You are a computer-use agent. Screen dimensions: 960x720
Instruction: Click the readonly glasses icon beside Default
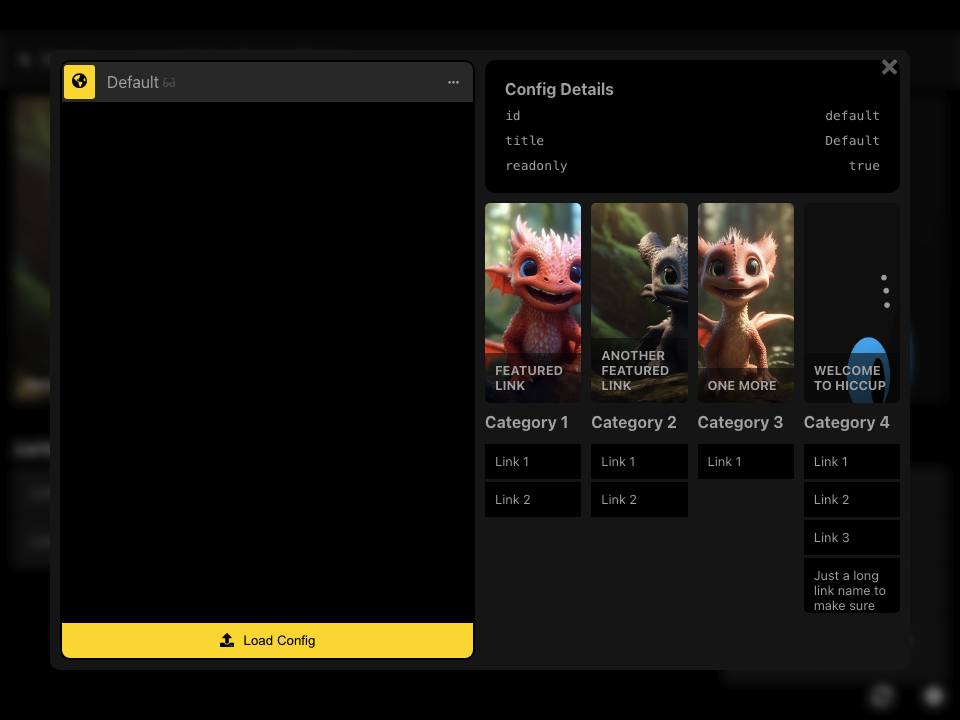(169, 83)
